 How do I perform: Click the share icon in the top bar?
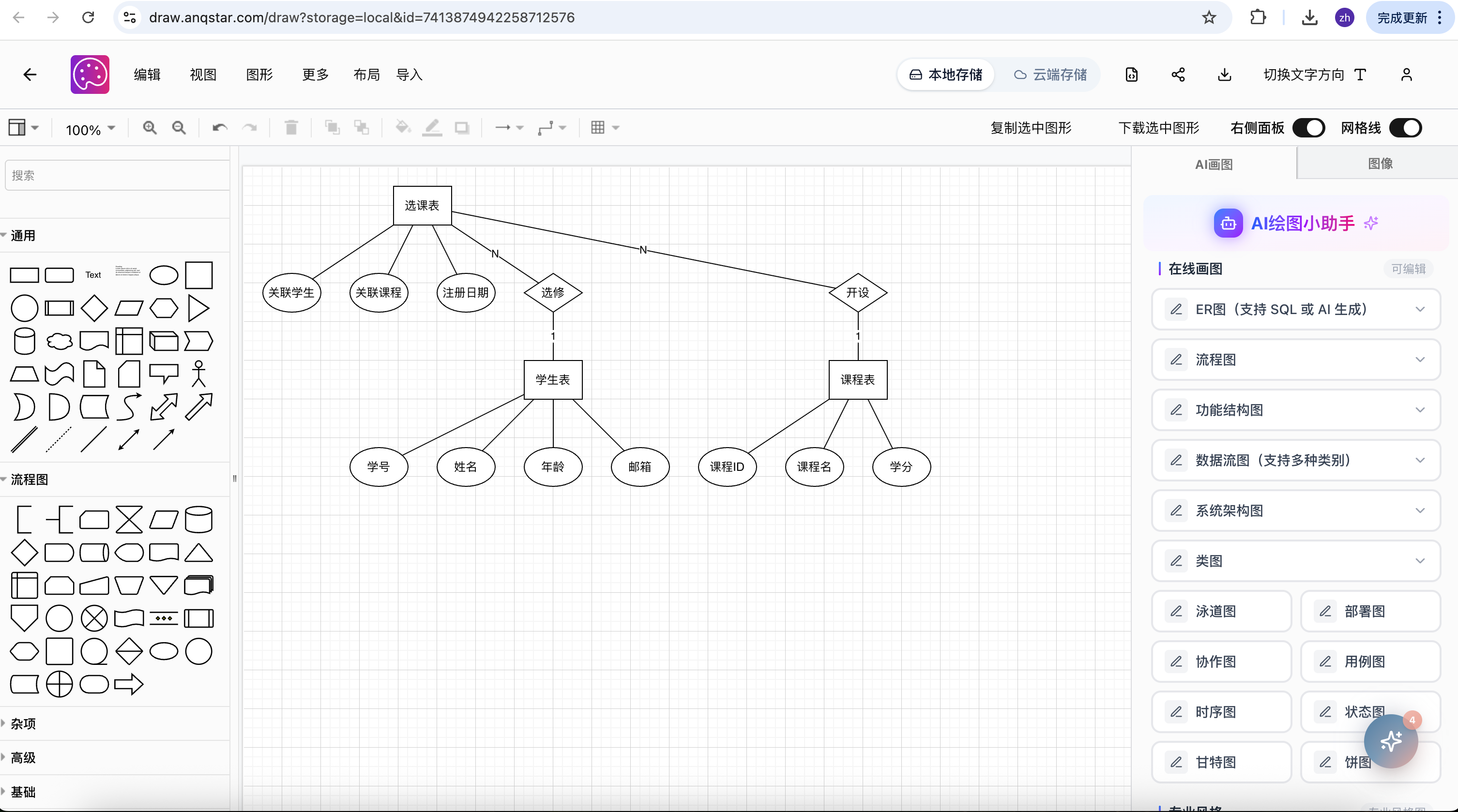(1178, 74)
